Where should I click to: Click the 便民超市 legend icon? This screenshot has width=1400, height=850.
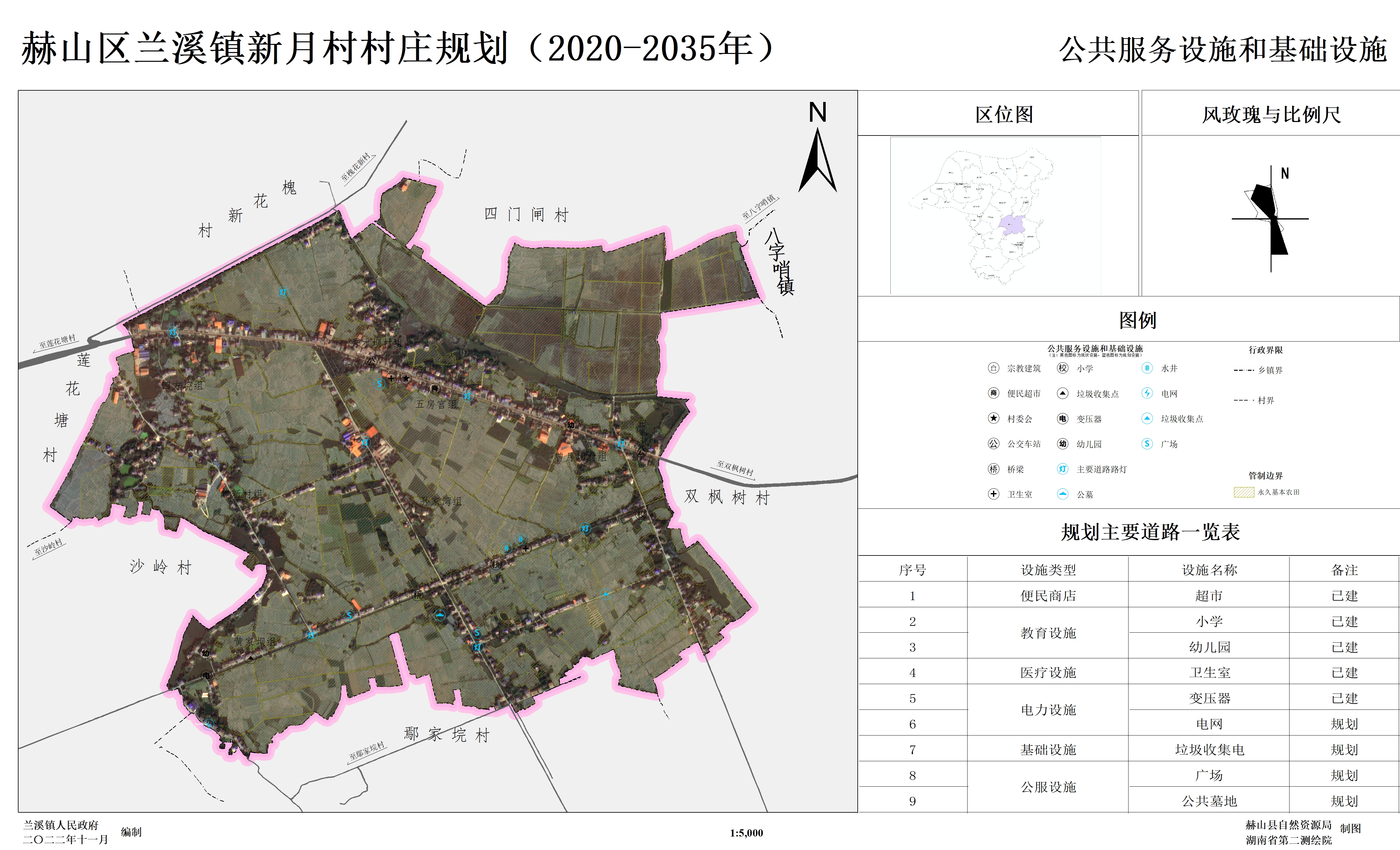(993, 393)
